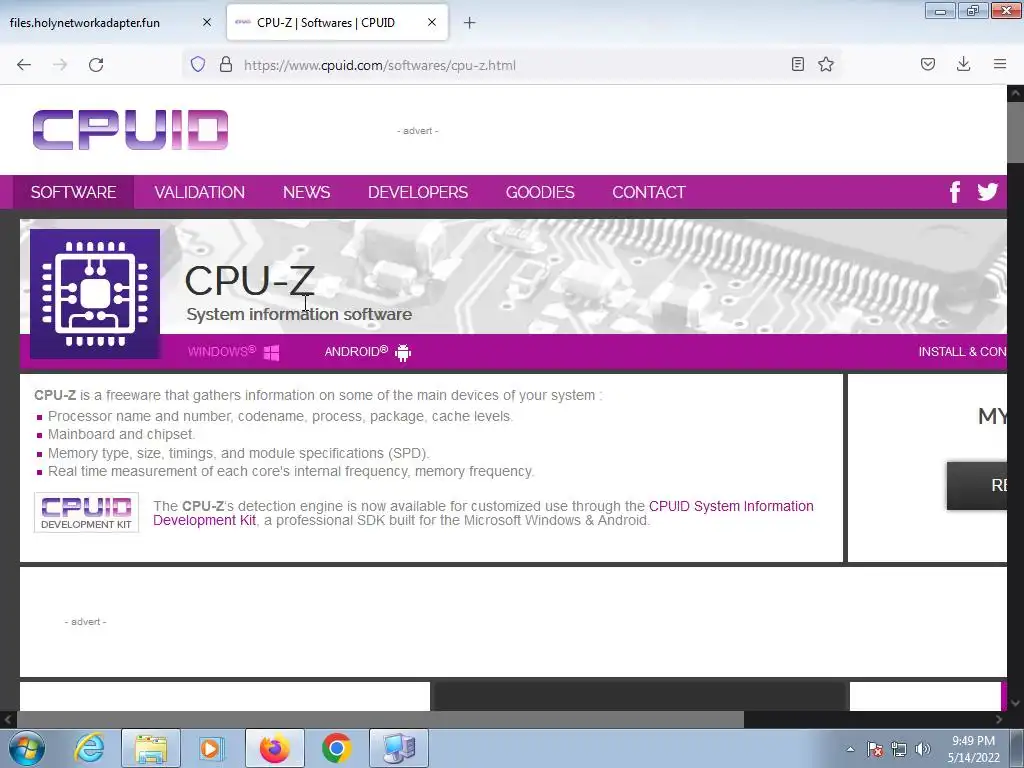
Task: Open the computer monitor taskbar app
Action: pos(399,748)
